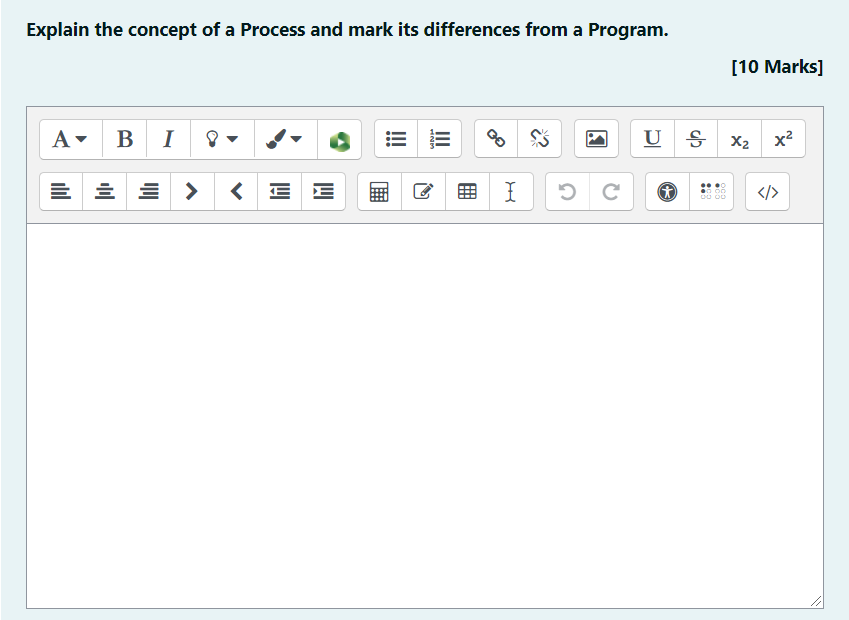Viewport: 849px width, 620px height.
Task: Click the right-to-left direction chevron
Action: coord(236,192)
